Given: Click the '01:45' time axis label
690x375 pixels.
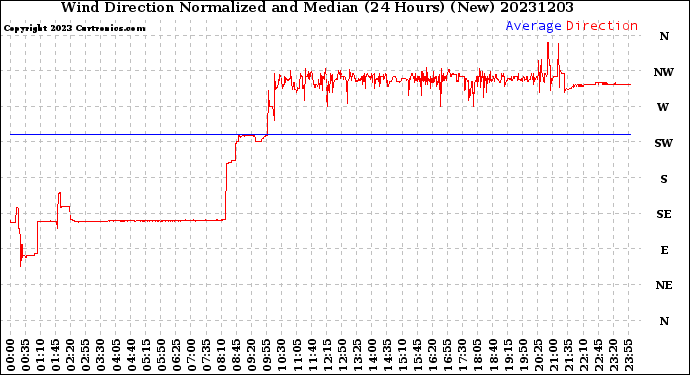Looking at the screenshot, I should [56, 355].
